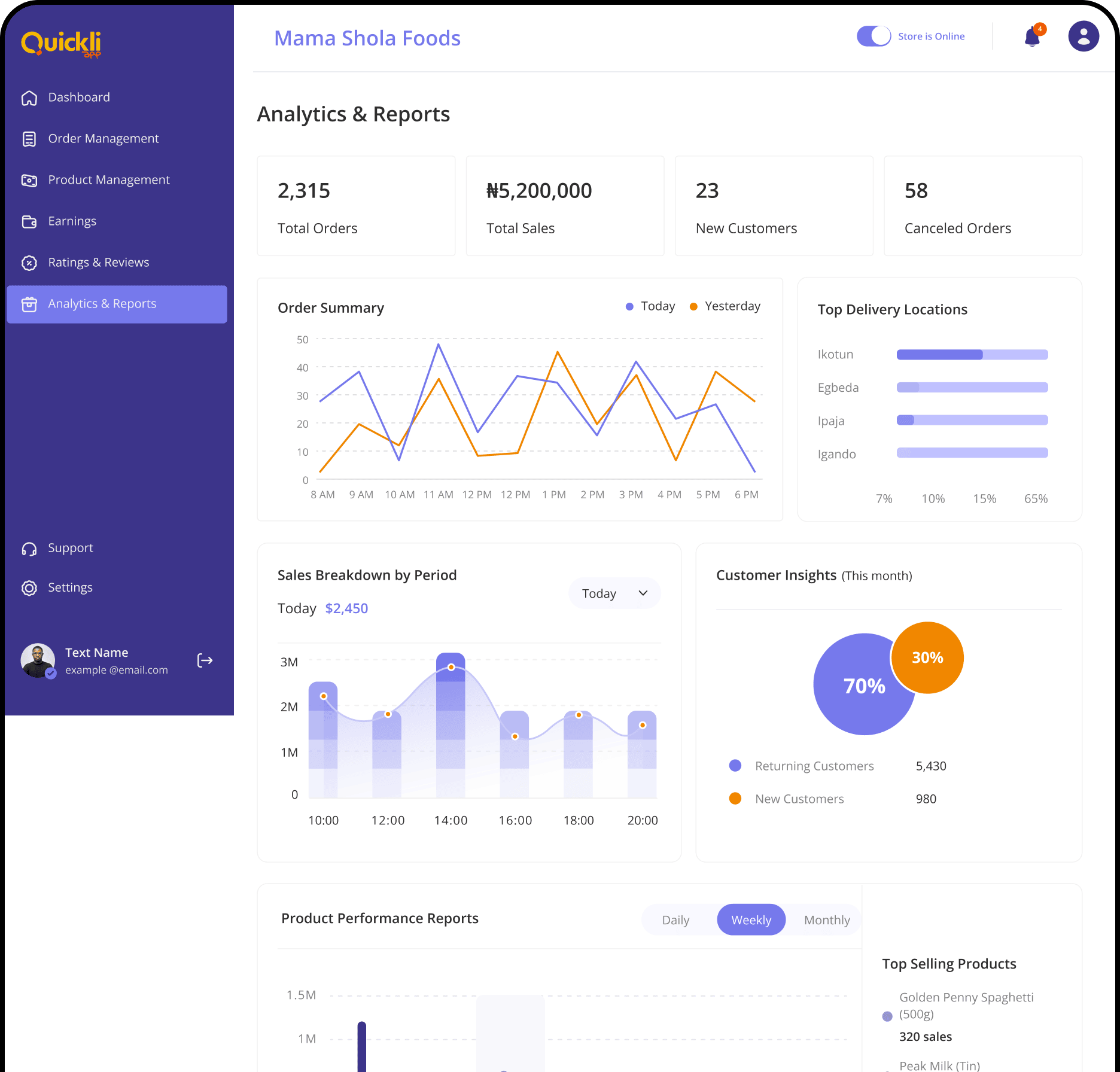
Task: Click the Ikotun delivery progress bar
Action: click(x=972, y=355)
